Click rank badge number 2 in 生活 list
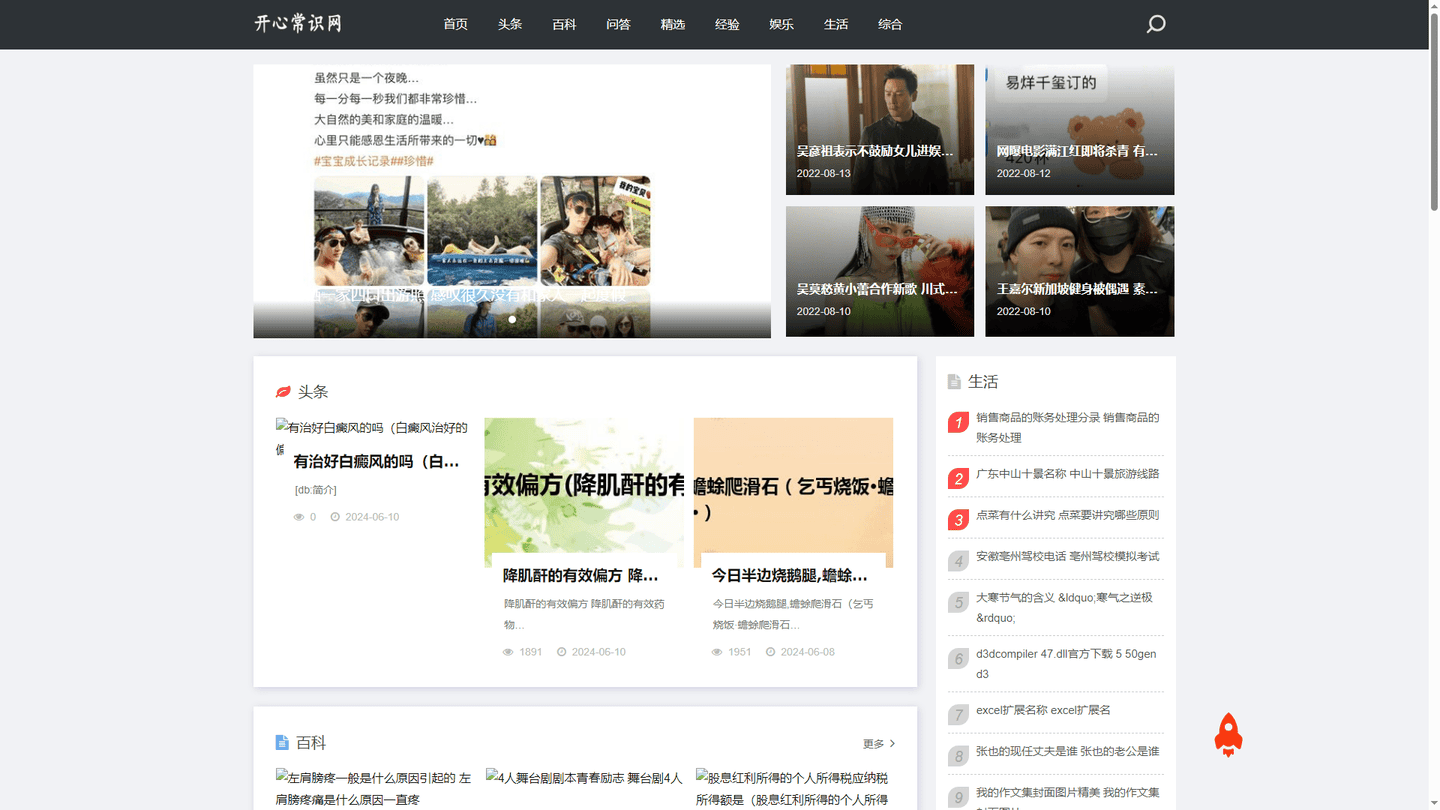The width and height of the screenshot is (1440, 810). tap(958, 478)
